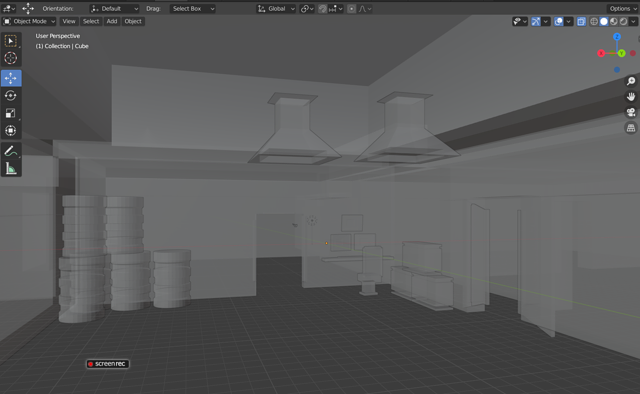Select the Rotate tool
640x394 pixels.
(x=11, y=96)
